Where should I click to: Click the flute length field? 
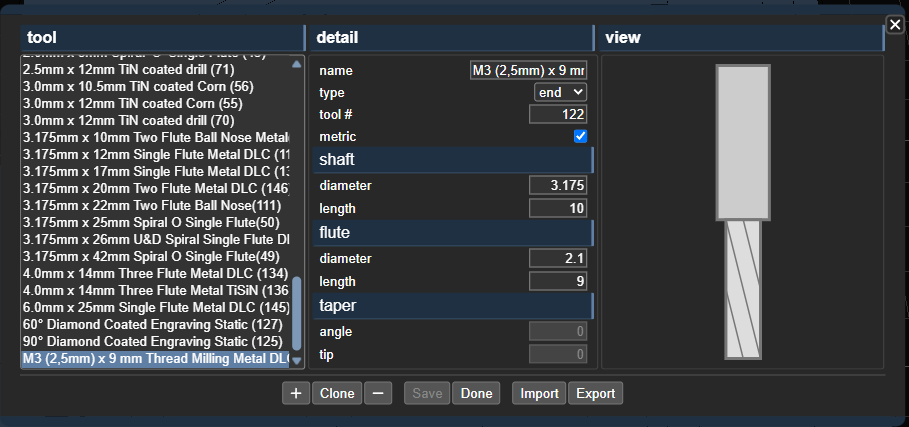[558, 282]
